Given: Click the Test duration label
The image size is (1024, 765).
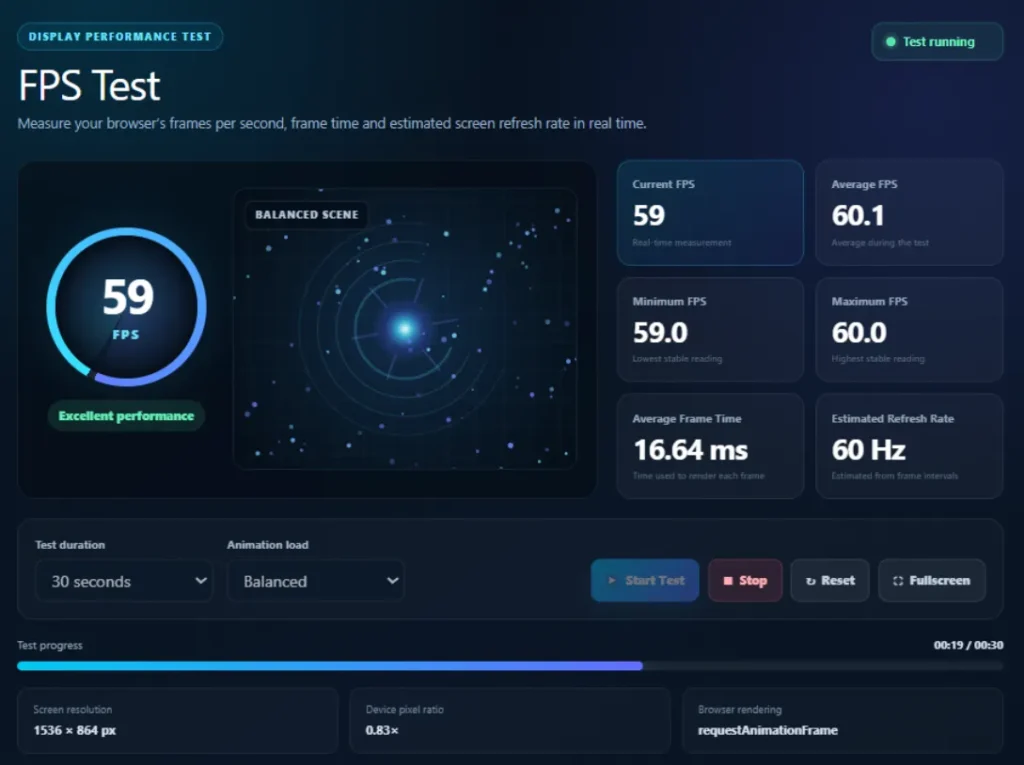Looking at the screenshot, I should click(70, 545).
